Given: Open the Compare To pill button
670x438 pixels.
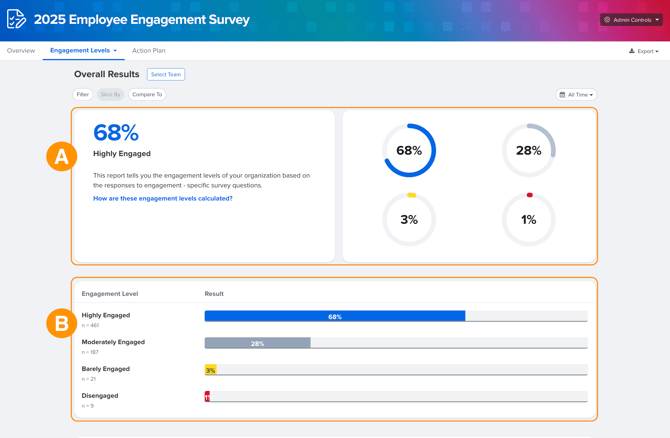Looking at the screenshot, I should [x=147, y=94].
